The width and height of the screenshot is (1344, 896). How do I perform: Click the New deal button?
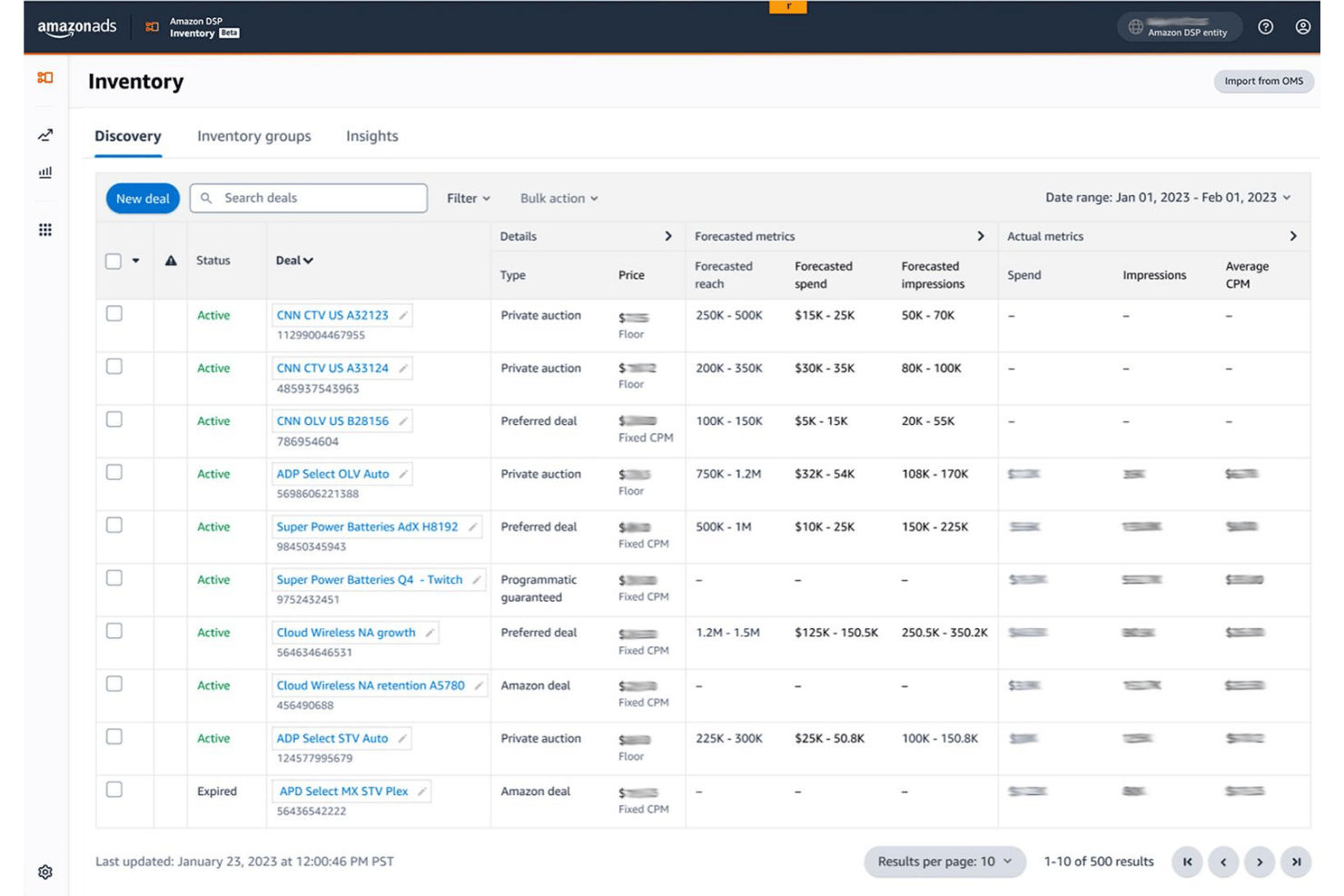click(x=143, y=199)
